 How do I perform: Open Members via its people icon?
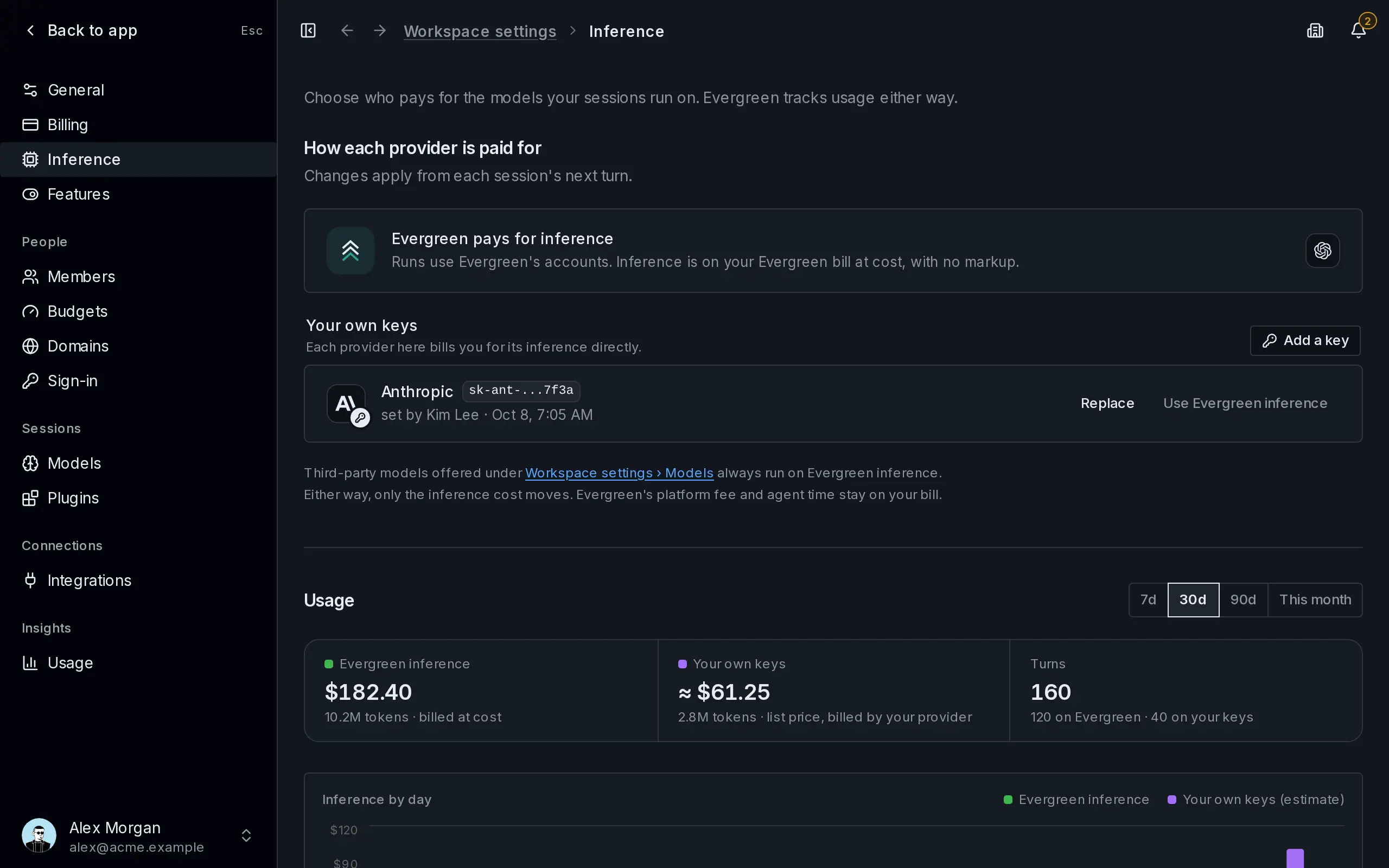pyautogui.click(x=30, y=277)
